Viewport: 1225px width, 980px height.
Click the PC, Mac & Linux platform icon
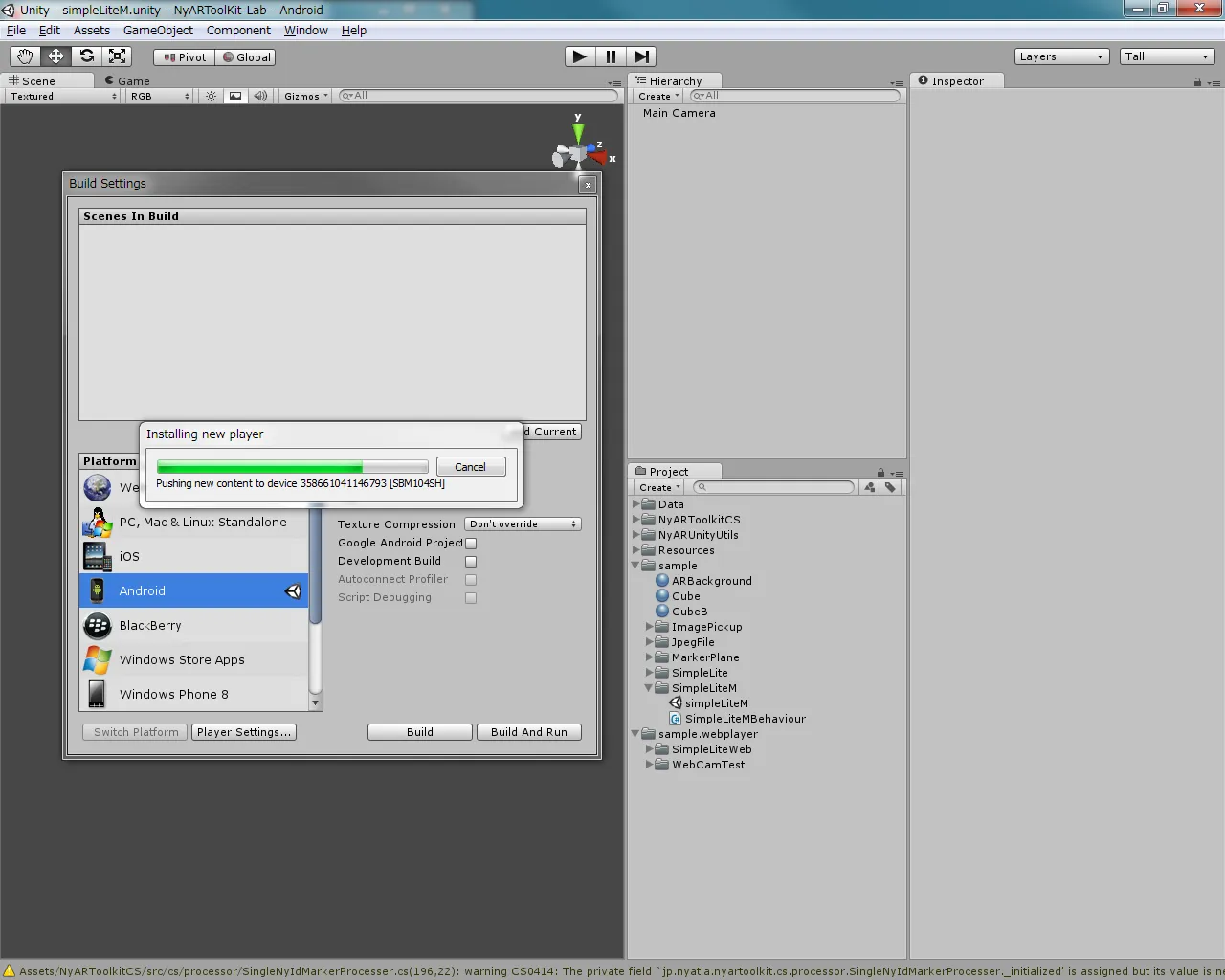tap(98, 523)
